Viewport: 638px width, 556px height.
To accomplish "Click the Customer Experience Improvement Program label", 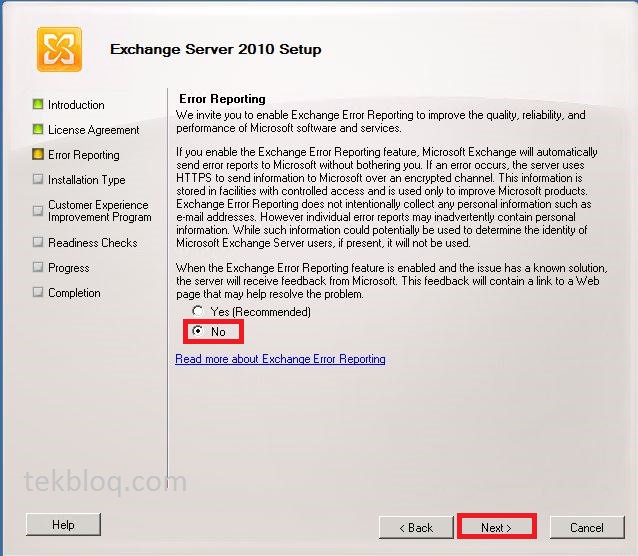I will pos(100,211).
